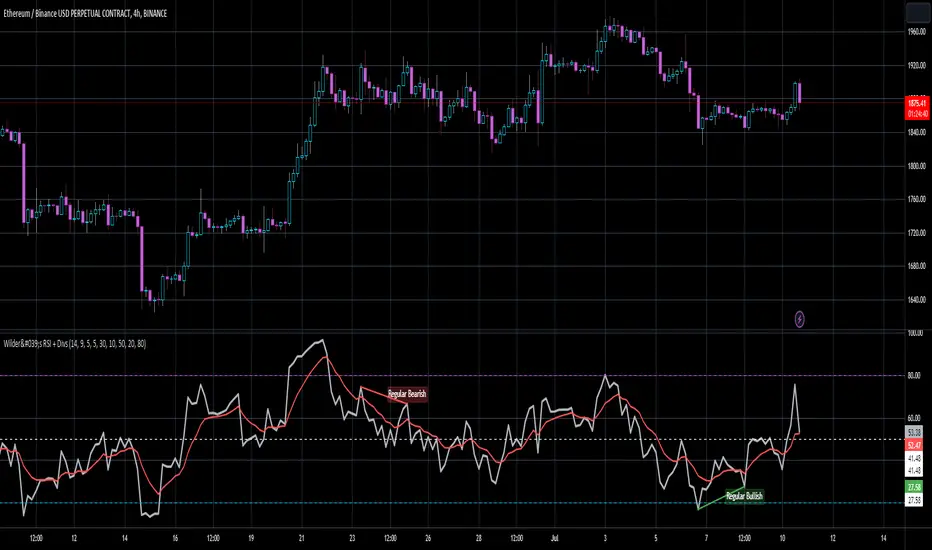The image size is (932, 550).
Task: Click the 10 date on the time axis
Action: pyautogui.click(x=782, y=538)
